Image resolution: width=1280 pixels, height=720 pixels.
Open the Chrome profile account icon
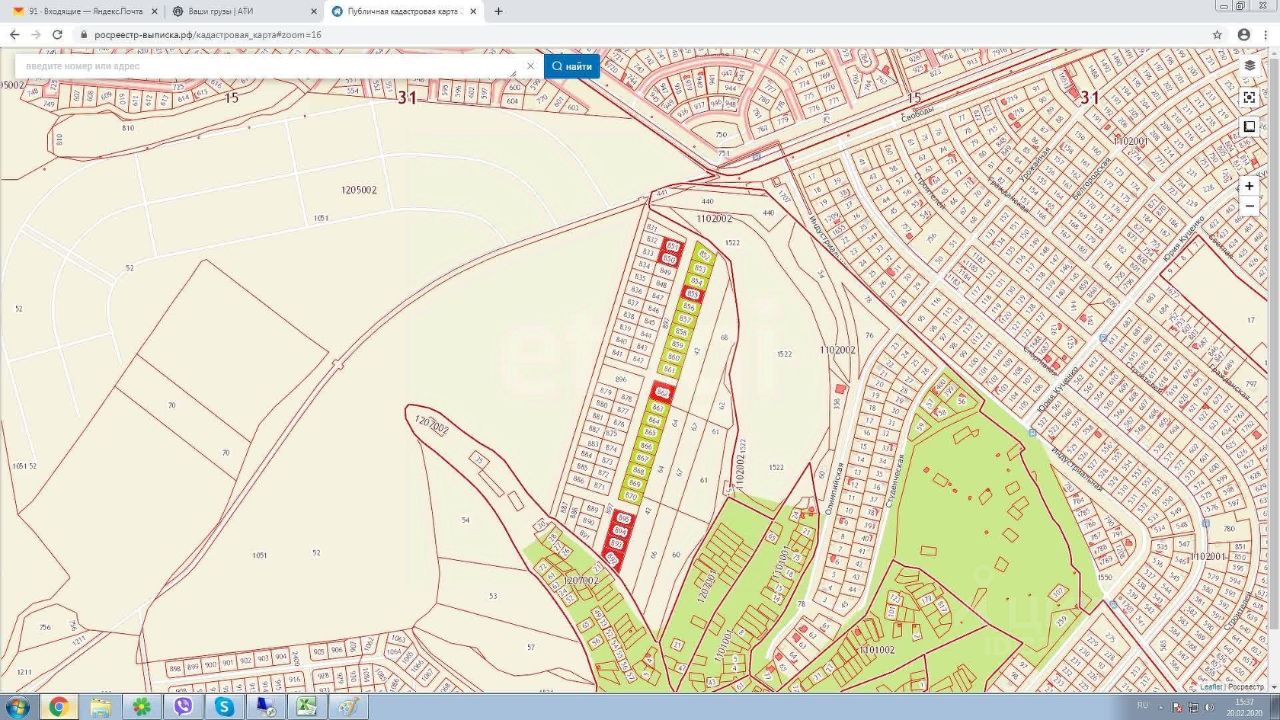coord(1243,34)
